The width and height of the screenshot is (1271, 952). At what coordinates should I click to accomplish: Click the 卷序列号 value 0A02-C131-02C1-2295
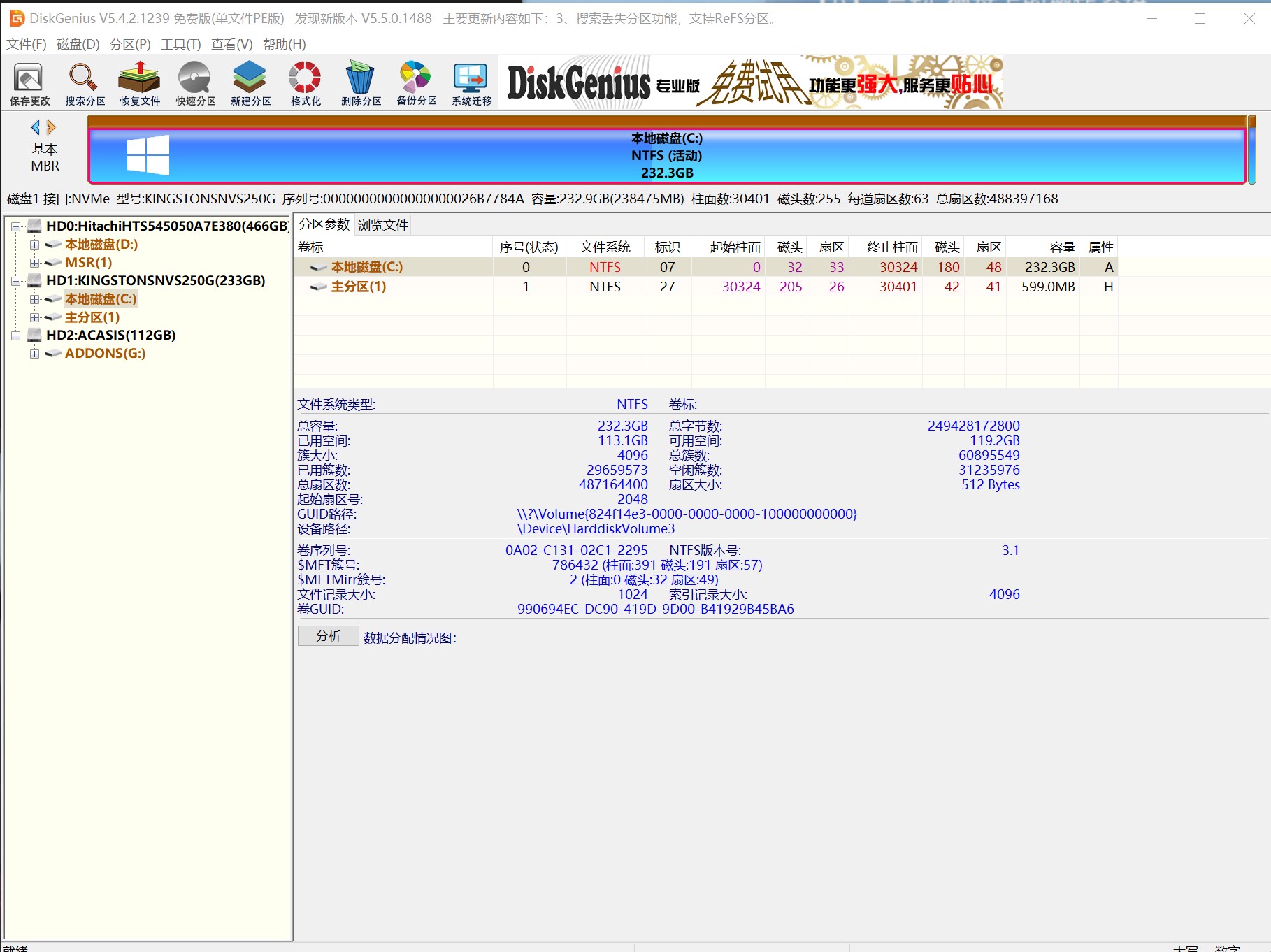click(577, 550)
